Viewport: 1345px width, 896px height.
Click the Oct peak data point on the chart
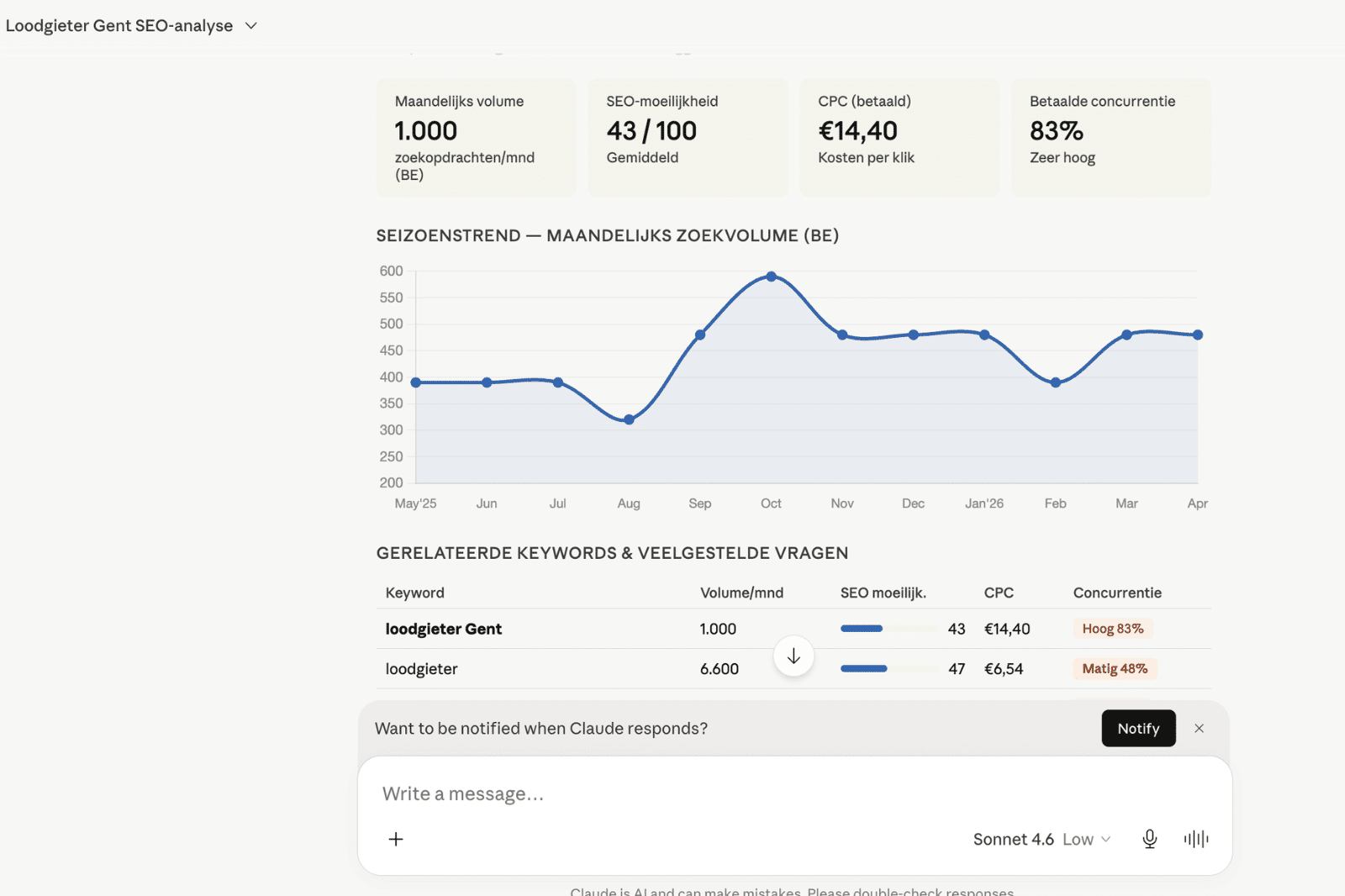(771, 277)
